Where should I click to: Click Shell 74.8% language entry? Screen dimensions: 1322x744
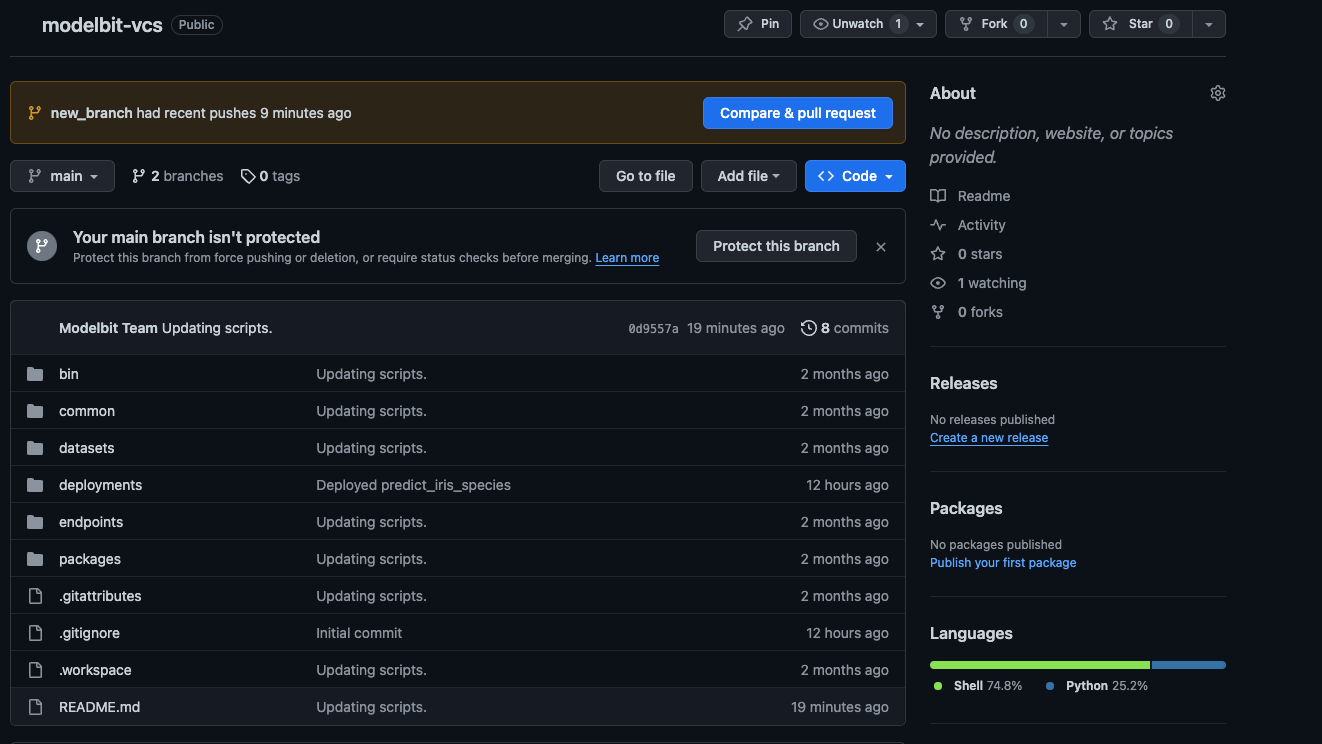(977, 686)
